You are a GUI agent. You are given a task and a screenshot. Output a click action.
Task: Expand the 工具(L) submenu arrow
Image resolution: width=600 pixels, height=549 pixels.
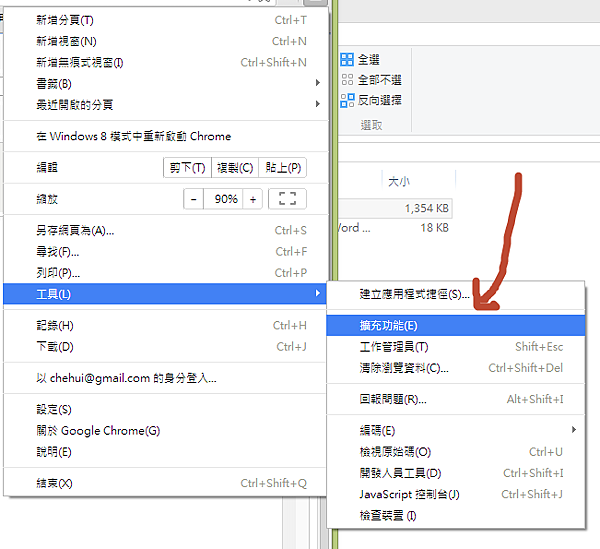coord(317,293)
